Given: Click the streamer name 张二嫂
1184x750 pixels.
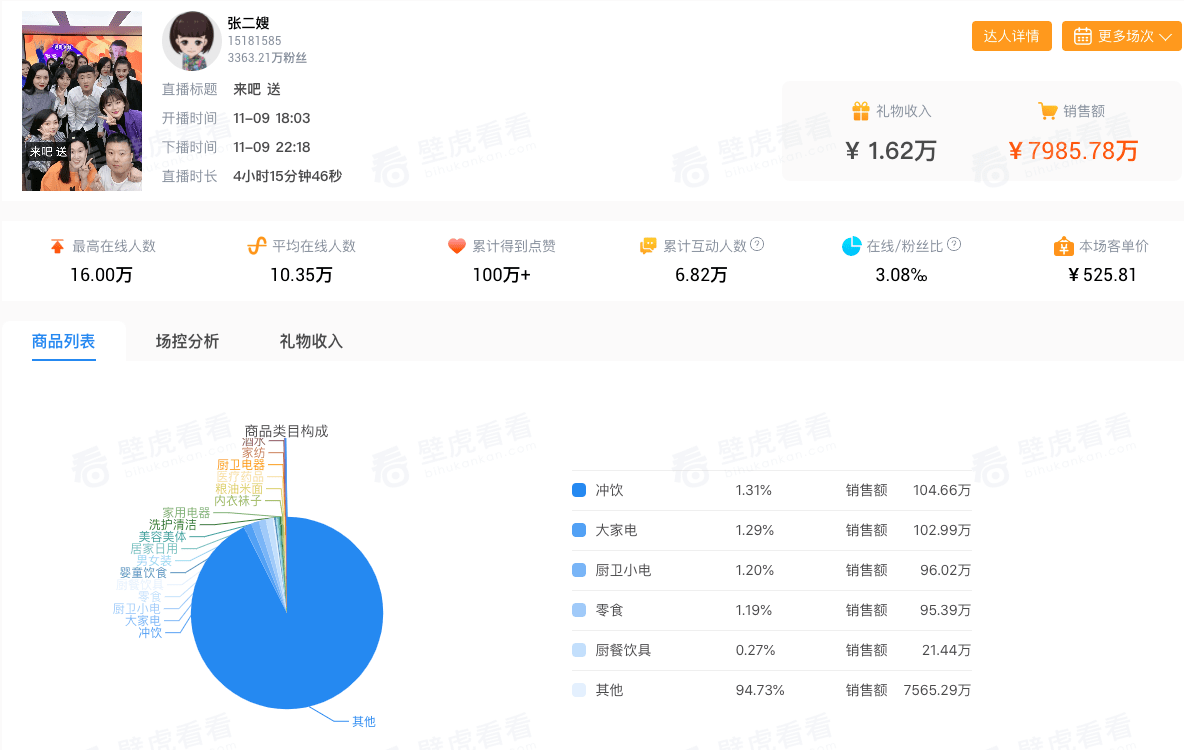Looking at the screenshot, I should click(x=248, y=23).
